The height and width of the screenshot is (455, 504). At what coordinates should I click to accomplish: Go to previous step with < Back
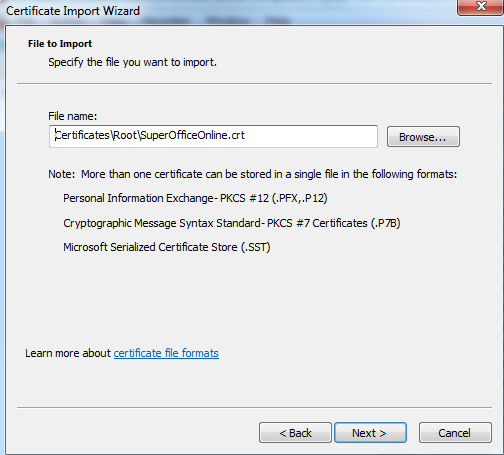coord(295,433)
